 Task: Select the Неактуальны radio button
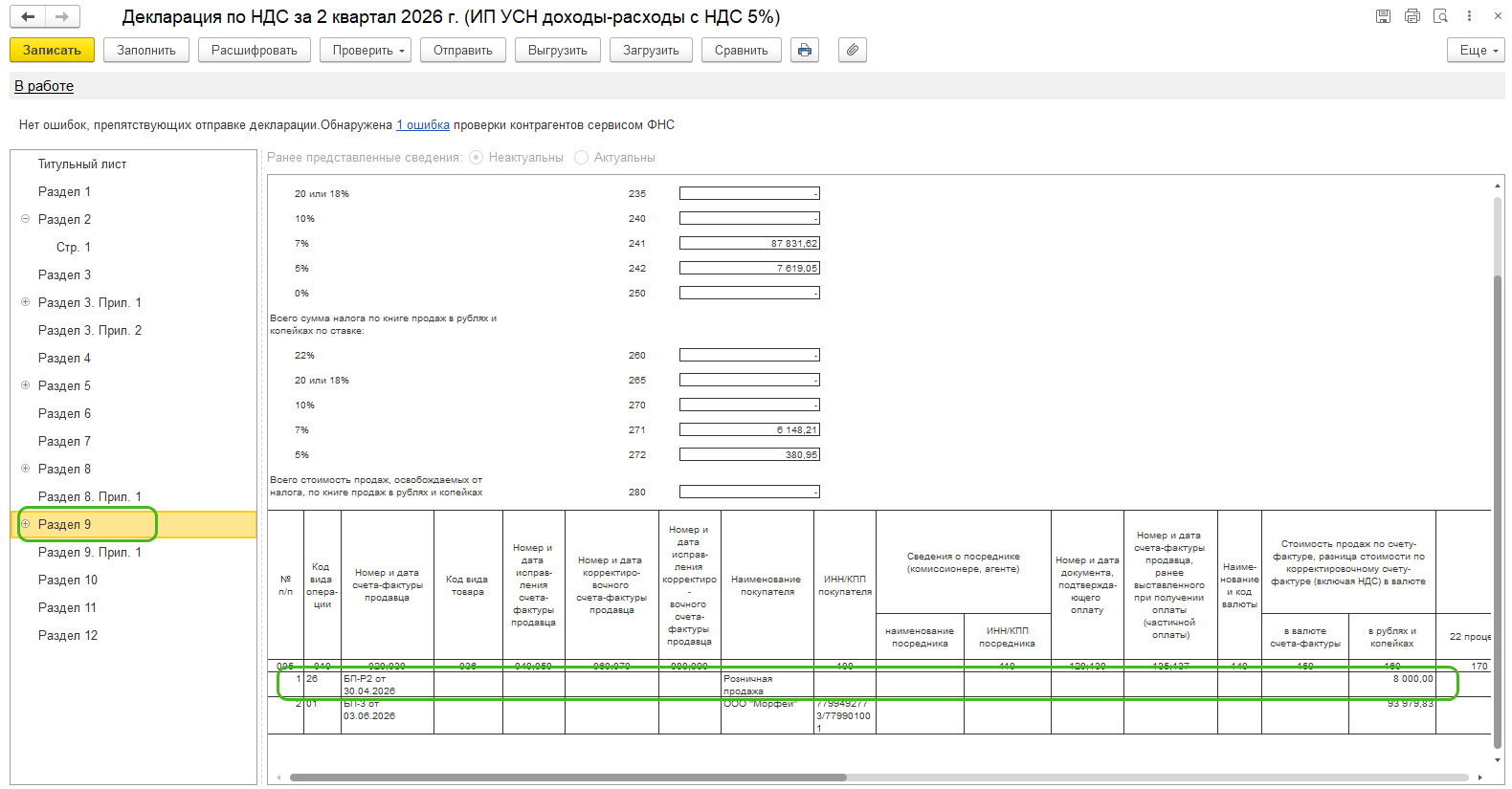tap(476, 157)
